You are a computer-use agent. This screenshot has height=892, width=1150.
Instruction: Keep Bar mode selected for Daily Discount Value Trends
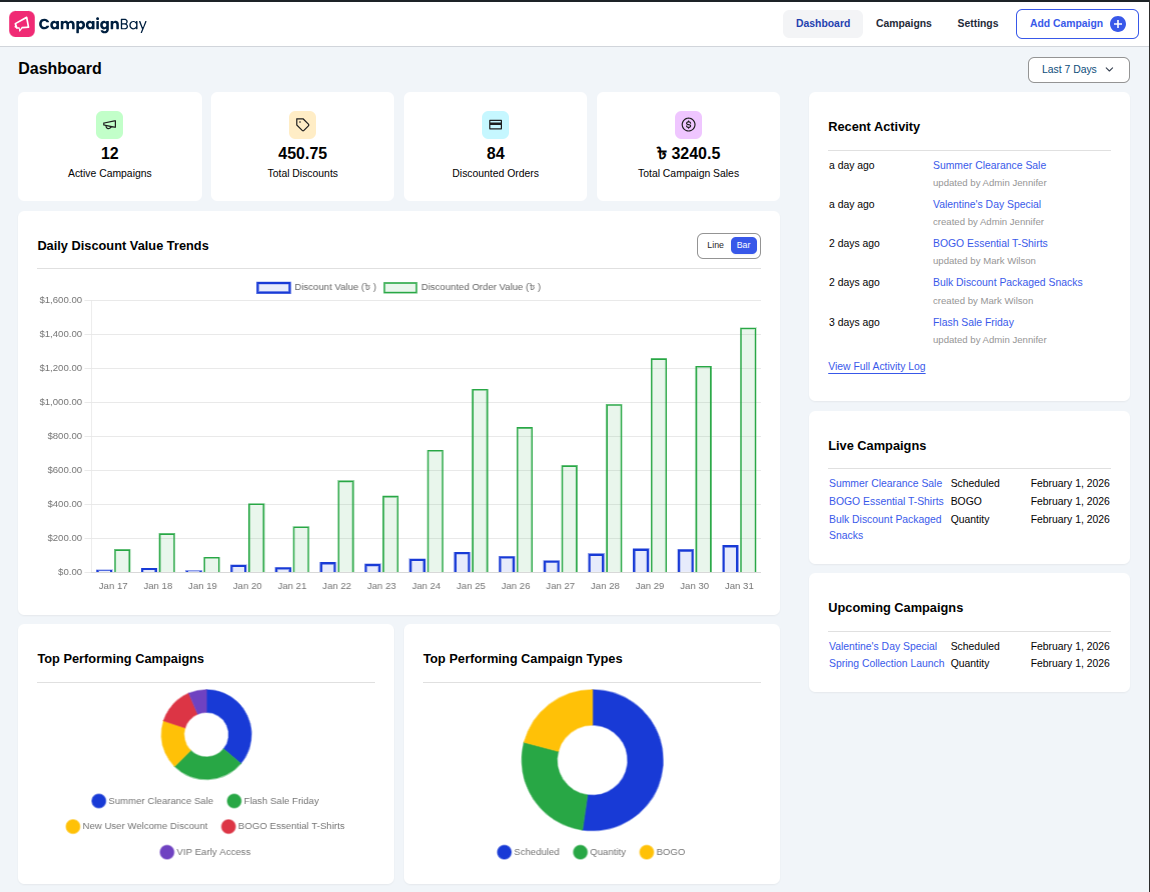(x=742, y=245)
